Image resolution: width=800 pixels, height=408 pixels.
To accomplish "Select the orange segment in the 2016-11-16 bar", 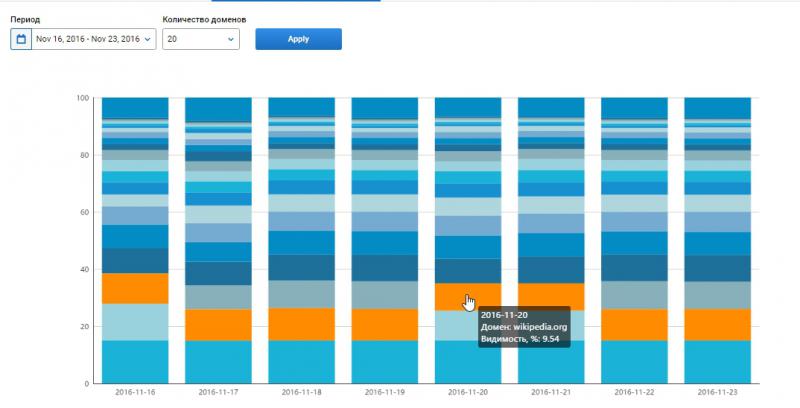I will [135, 288].
